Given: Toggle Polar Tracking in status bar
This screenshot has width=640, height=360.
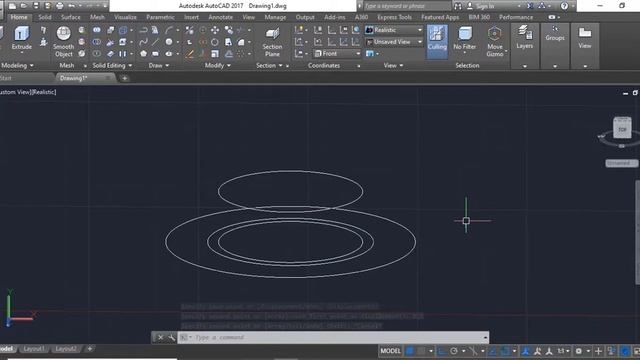Looking at the screenshot, I should pyautogui.click(x=454, y=351).
